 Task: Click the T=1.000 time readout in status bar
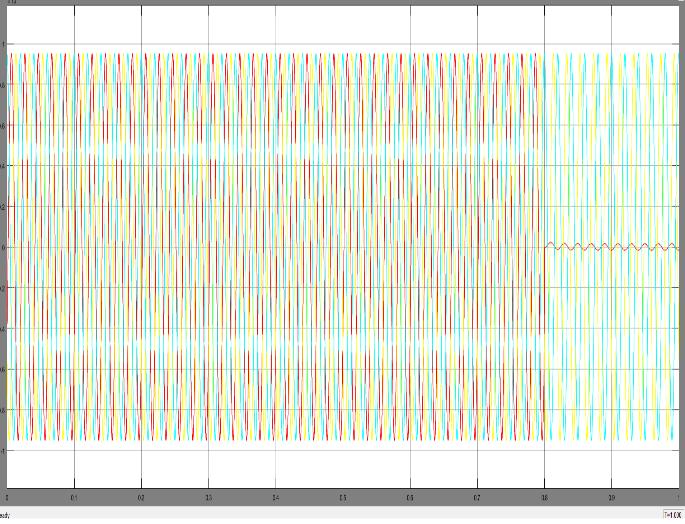673,514
